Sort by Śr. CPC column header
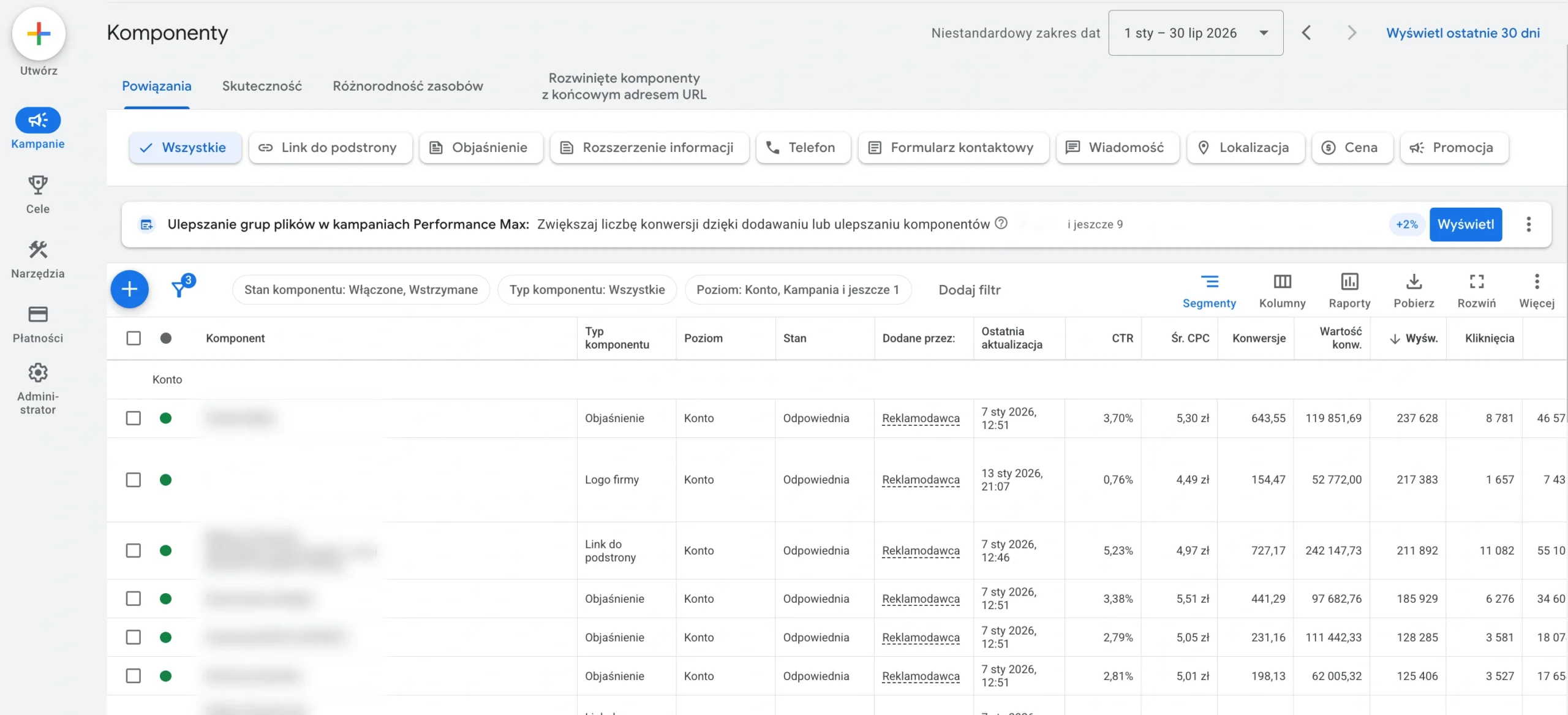1568x715 pixels. 1190,338
